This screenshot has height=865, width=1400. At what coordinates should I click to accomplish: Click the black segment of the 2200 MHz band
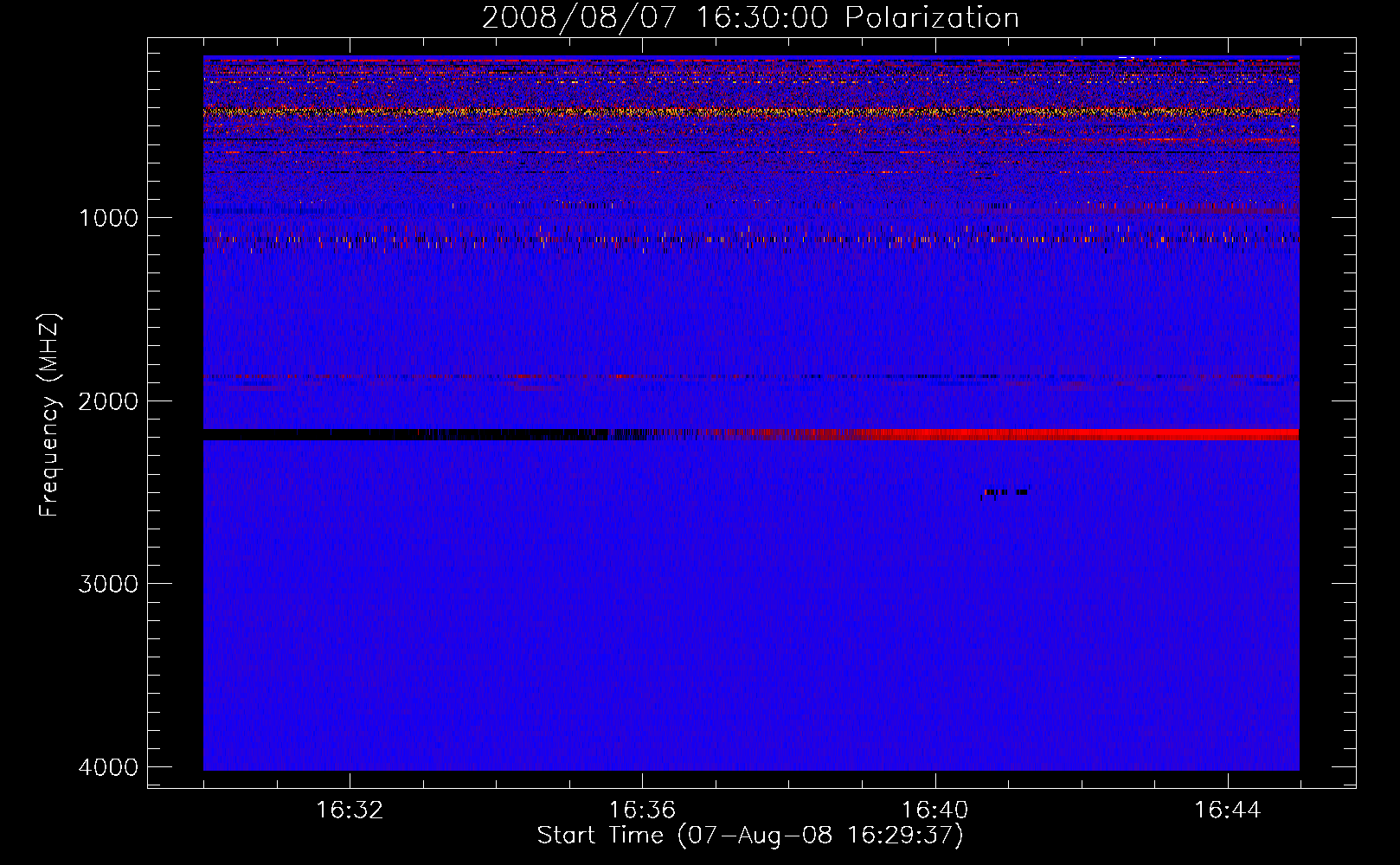(405, 434)
